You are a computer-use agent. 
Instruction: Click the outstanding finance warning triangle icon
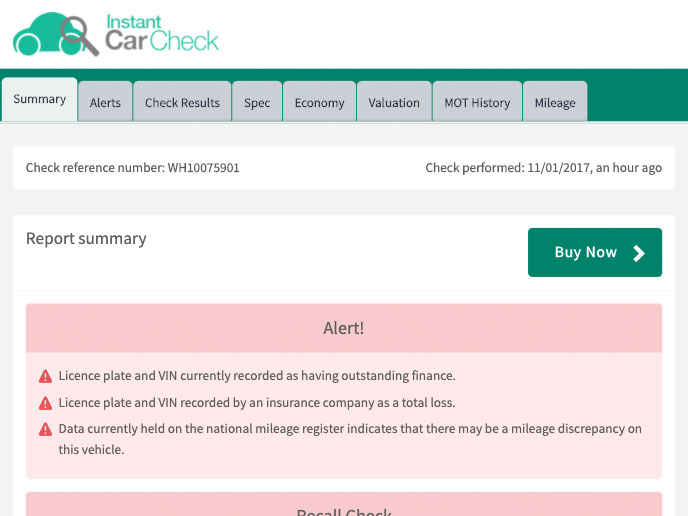45,377
